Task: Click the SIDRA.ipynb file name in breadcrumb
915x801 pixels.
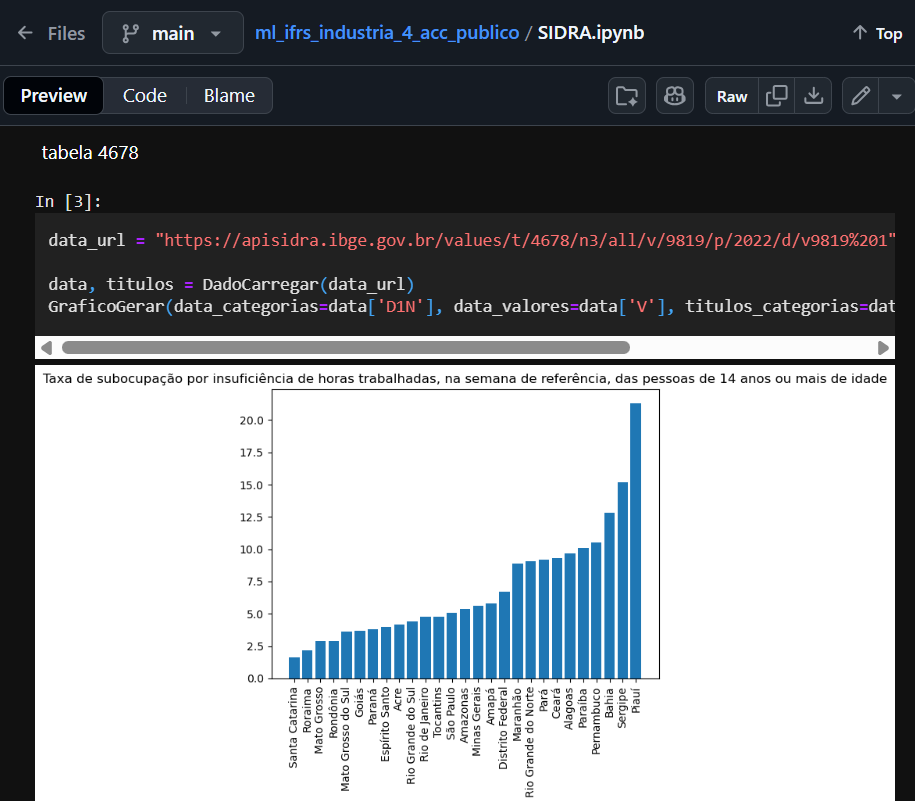Action: (591, 33)
